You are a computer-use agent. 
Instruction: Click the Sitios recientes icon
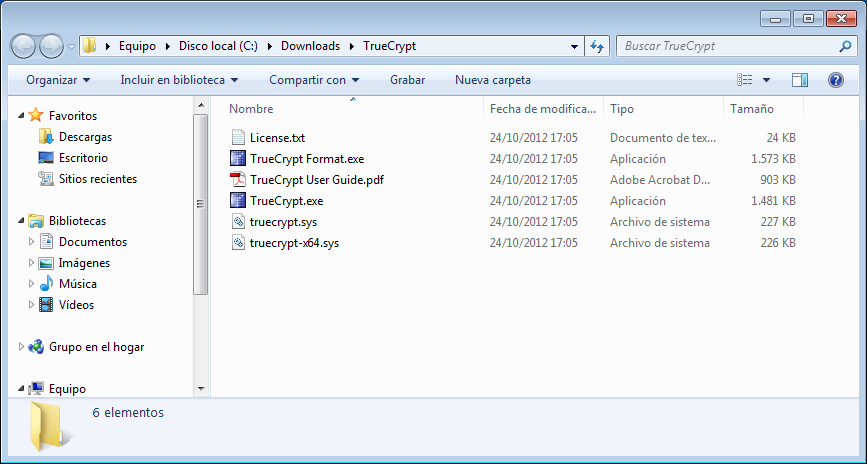pyautogui.click(x=46, y=178)
